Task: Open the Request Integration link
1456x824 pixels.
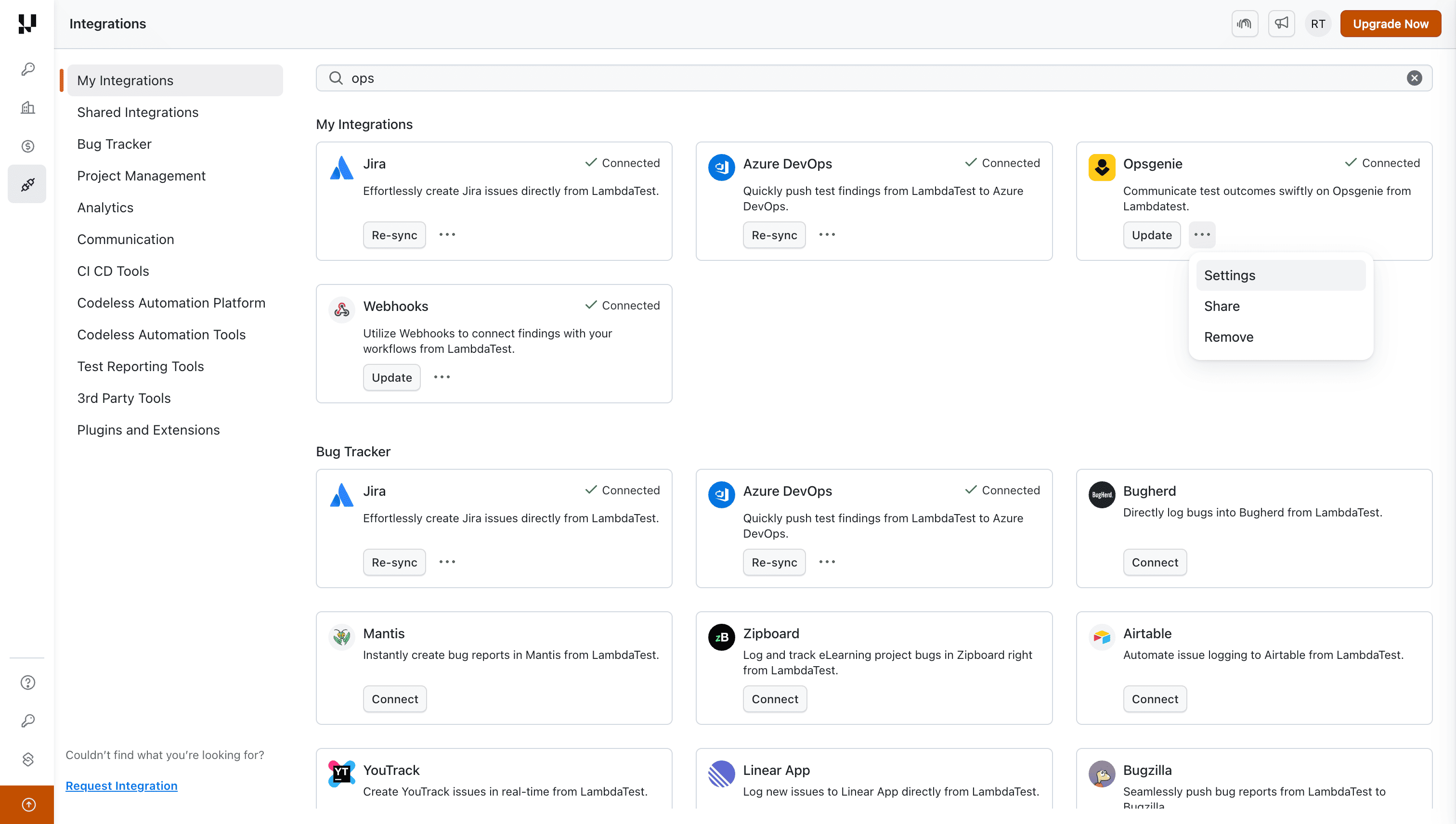Action: coord(121,785)
